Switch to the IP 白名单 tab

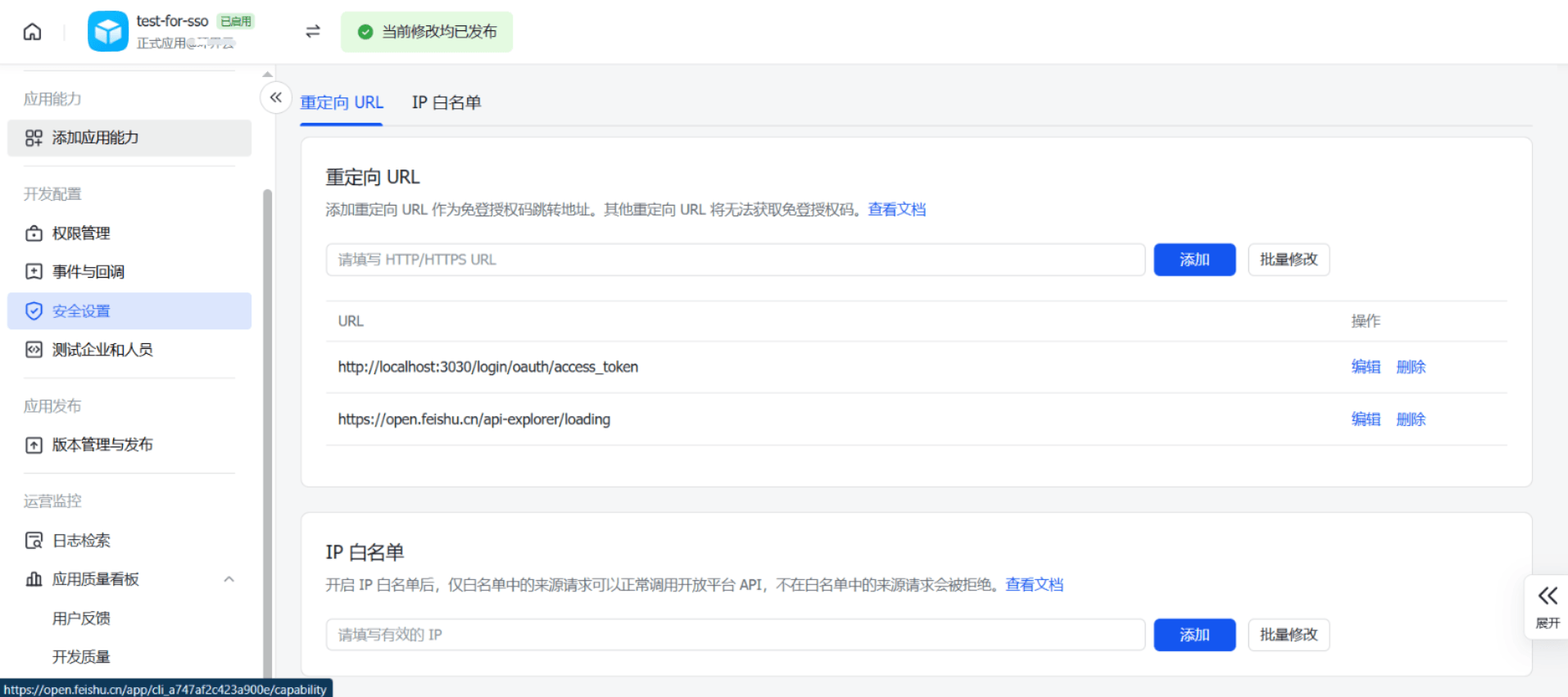click(x=446, y=102)
